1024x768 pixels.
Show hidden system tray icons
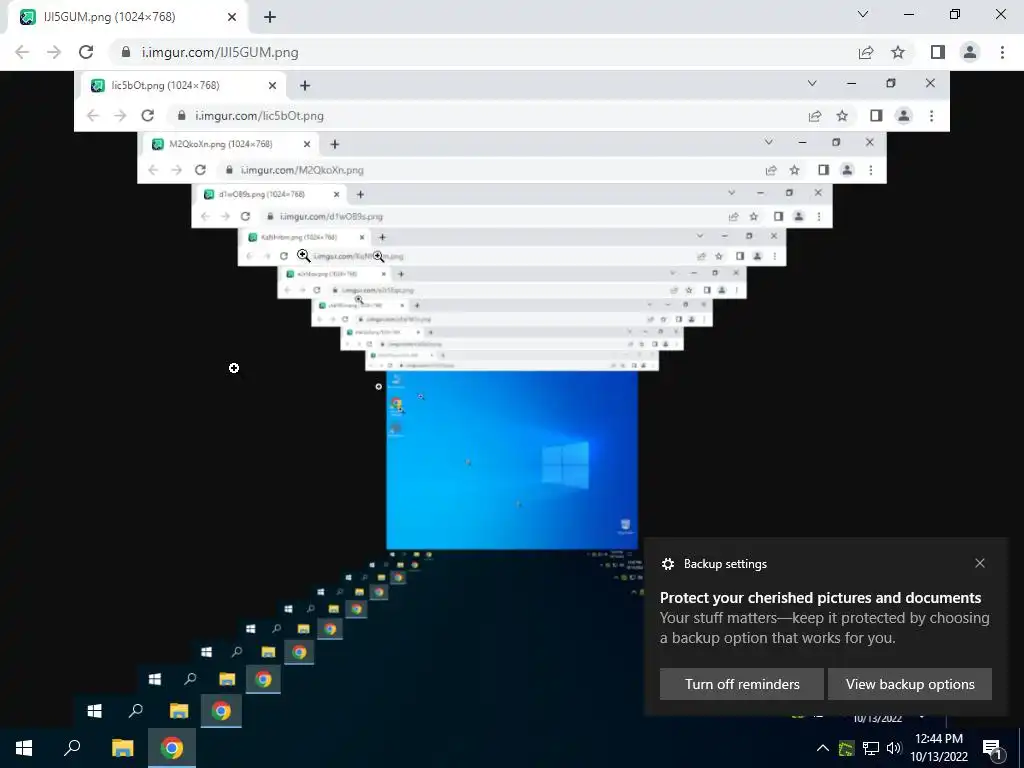coord(823,748)
